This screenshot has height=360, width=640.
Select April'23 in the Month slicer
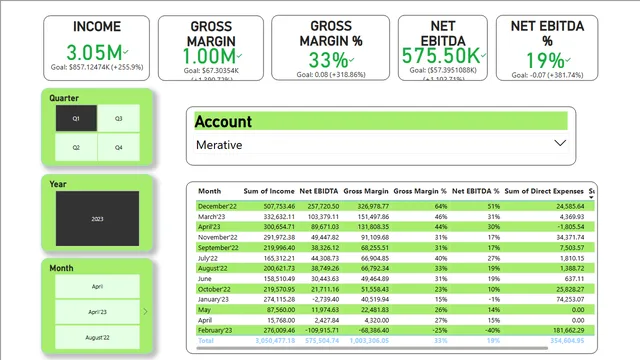(x=97, y=312)
